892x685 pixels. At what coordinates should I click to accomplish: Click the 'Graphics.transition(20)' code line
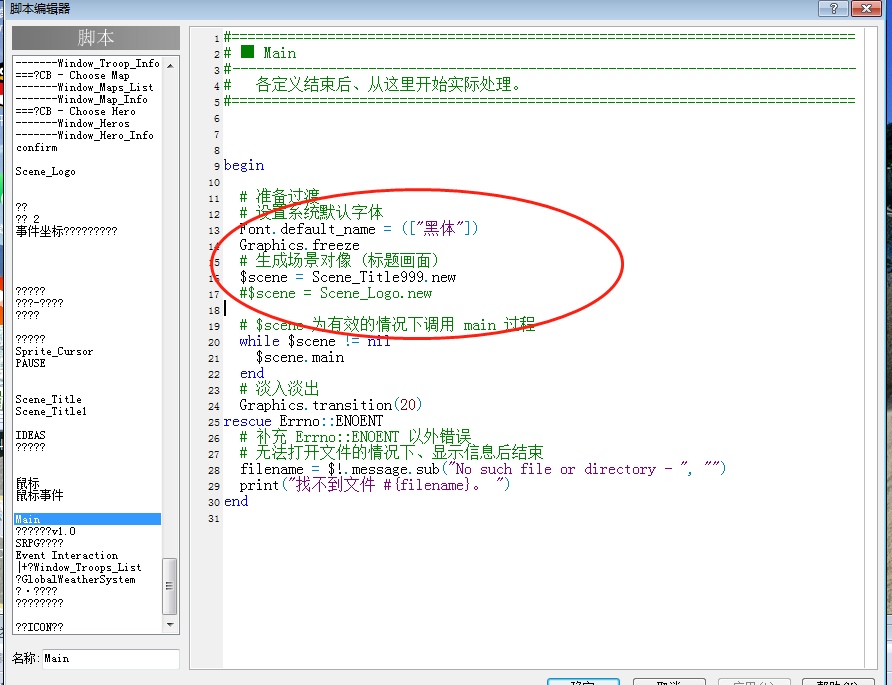click(x=331, y=405)
